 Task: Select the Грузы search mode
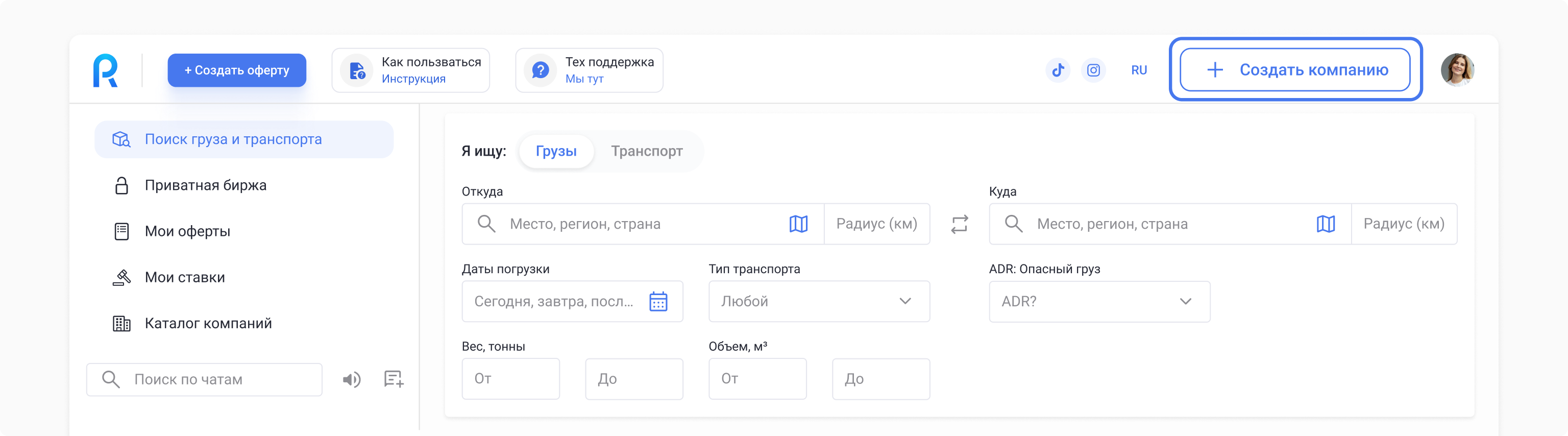(556, 151)
